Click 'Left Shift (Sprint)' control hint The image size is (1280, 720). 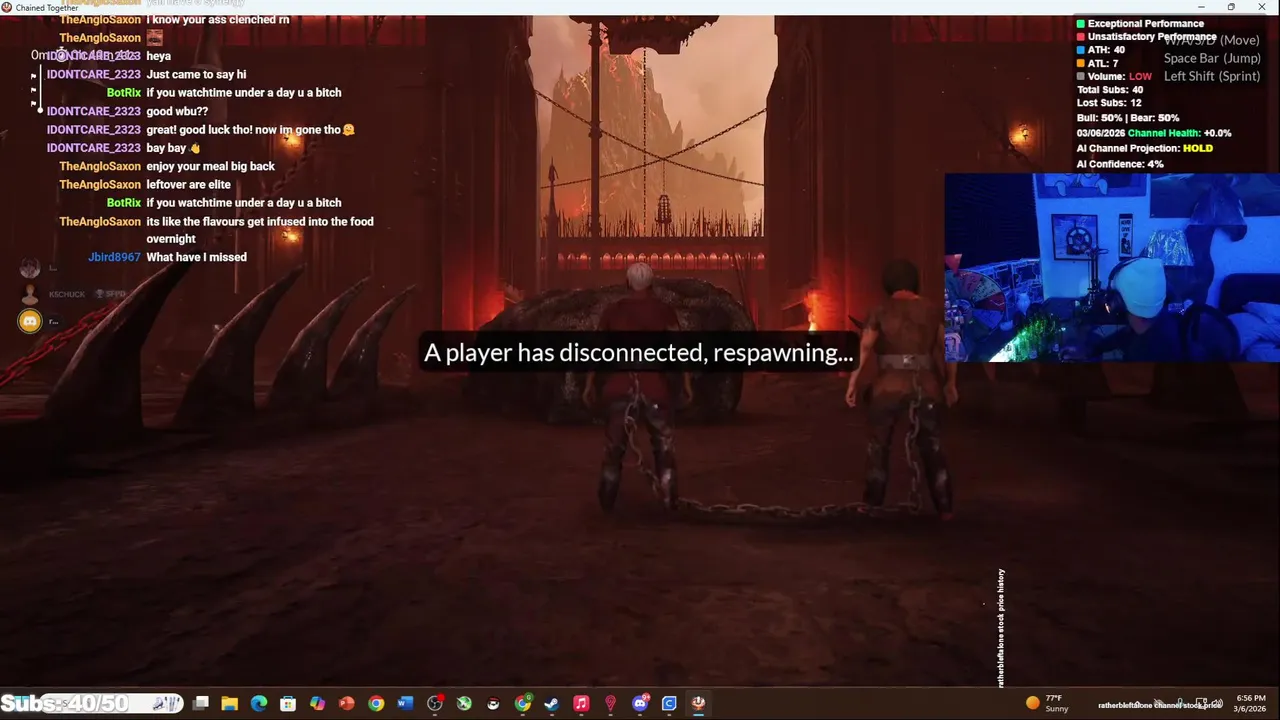(1212, 76)
